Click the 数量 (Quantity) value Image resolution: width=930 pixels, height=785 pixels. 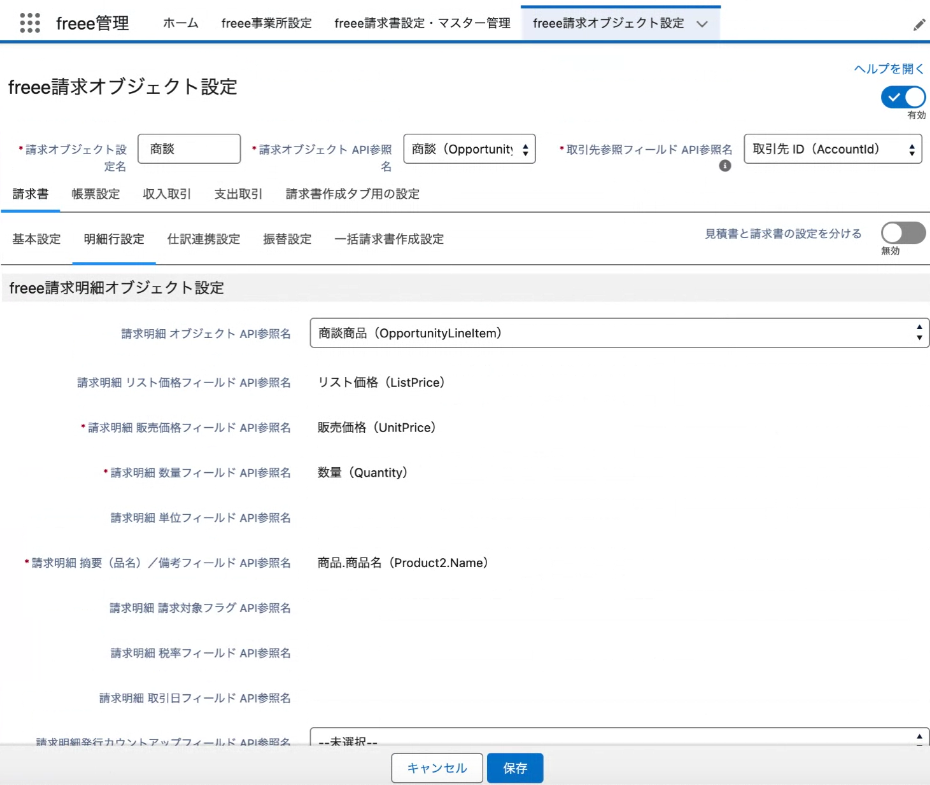362,473
